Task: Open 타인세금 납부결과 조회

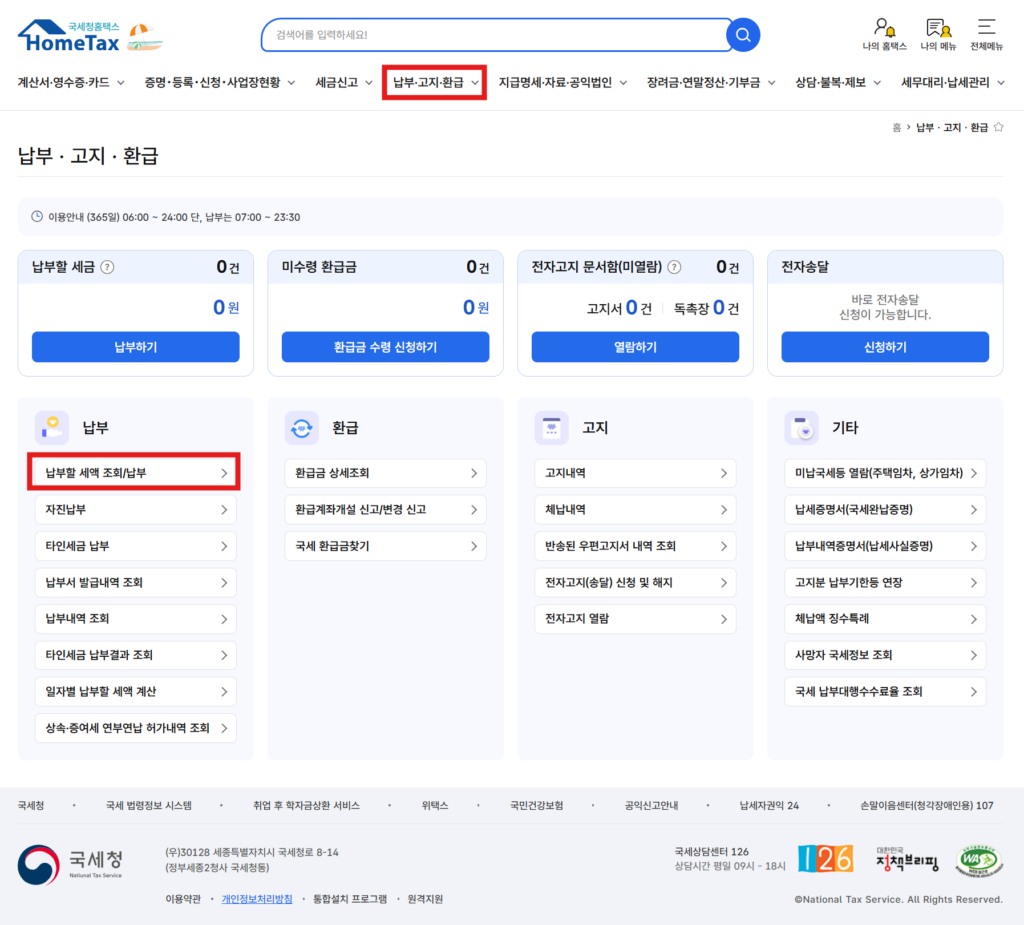Action: point(136,655)
